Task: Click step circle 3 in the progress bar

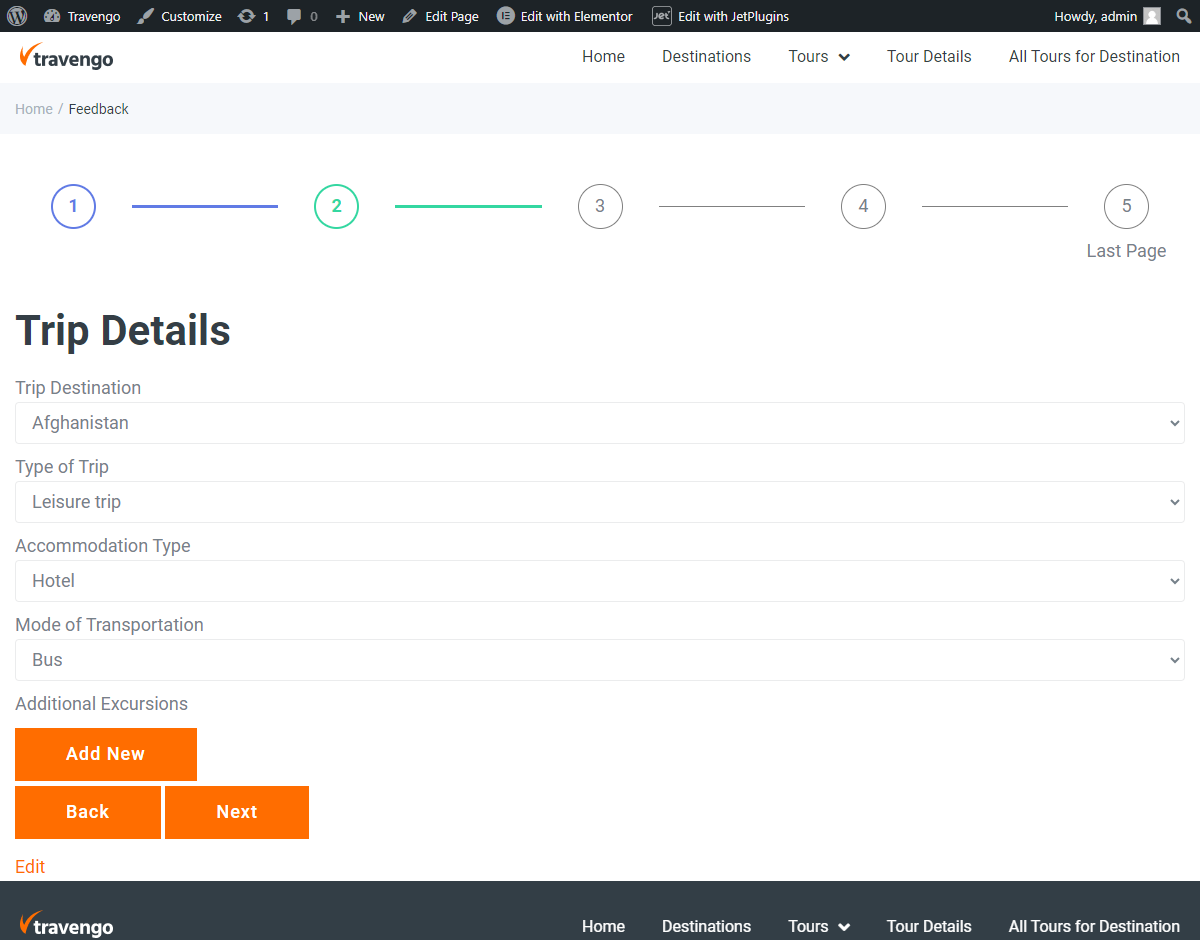Action: 600,206
